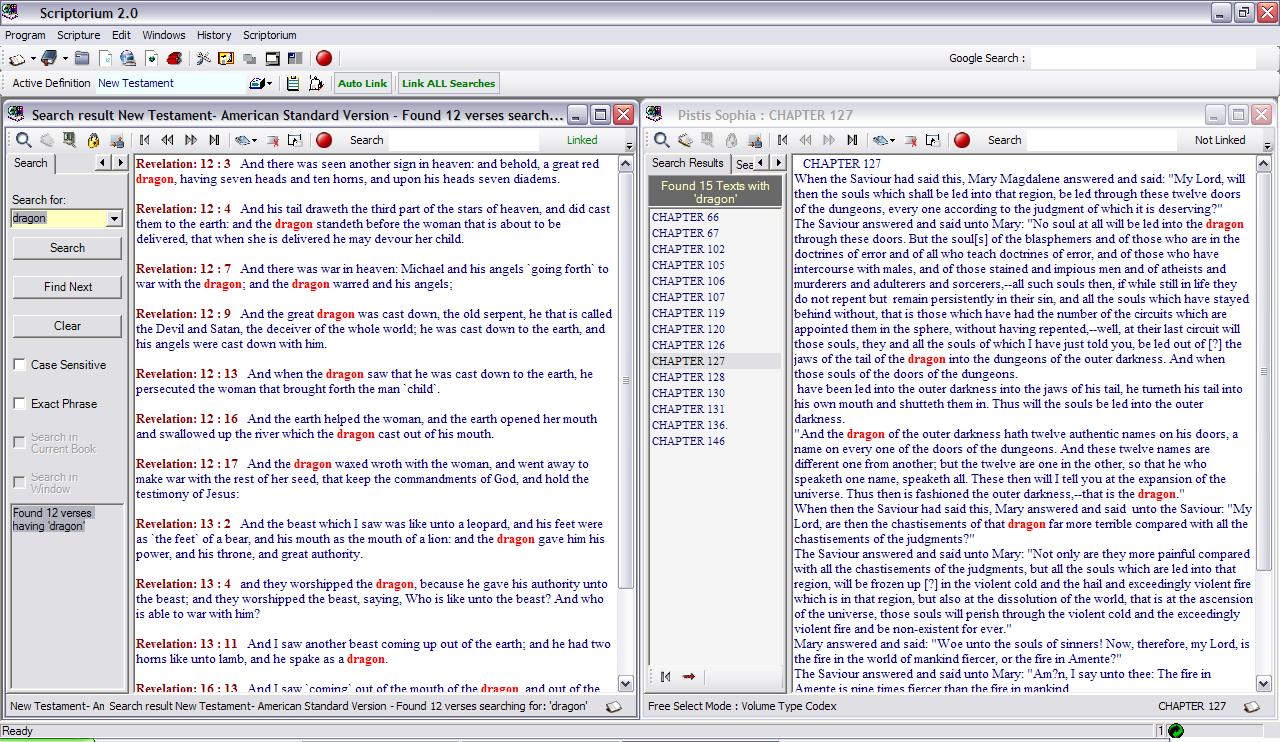
Task: Click the Find Next button
Action: click(x=68, y=287)
